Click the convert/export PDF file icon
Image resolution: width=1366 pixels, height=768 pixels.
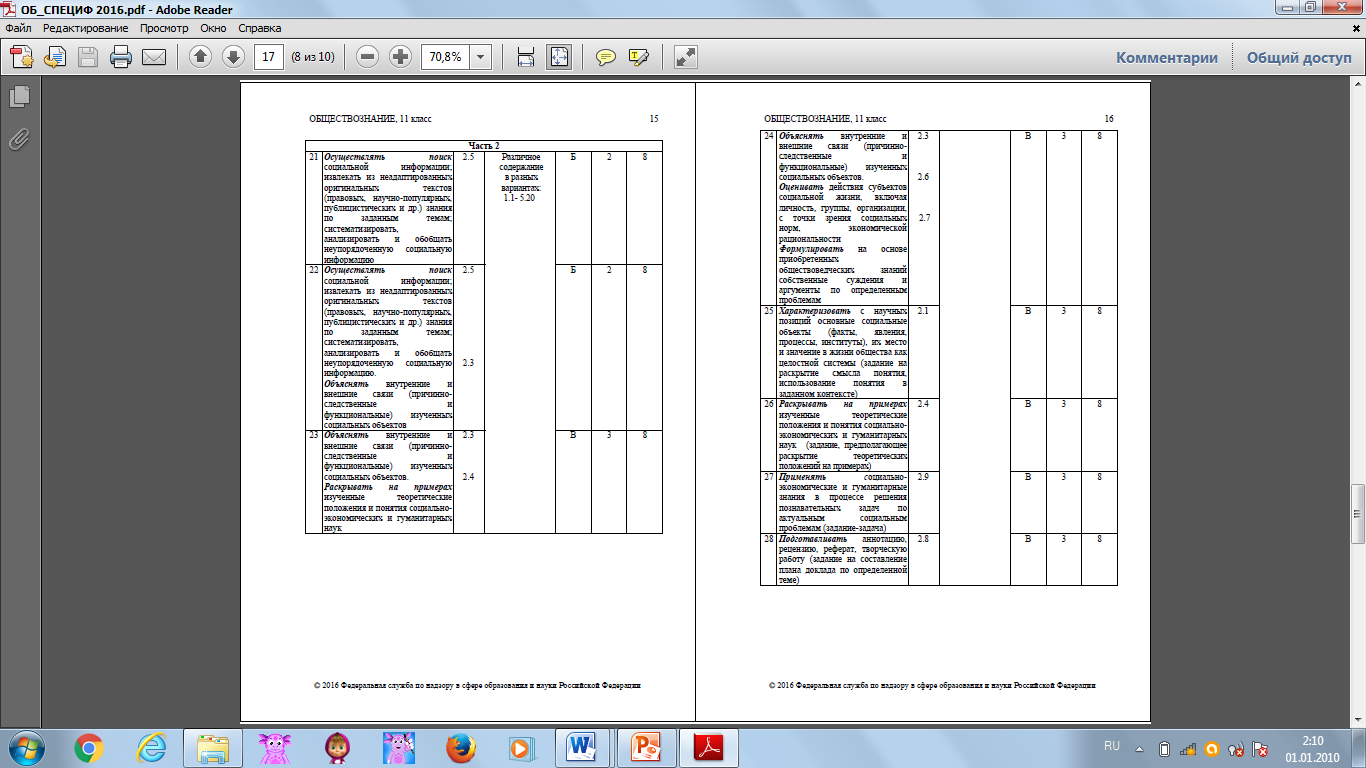(55, 57)
